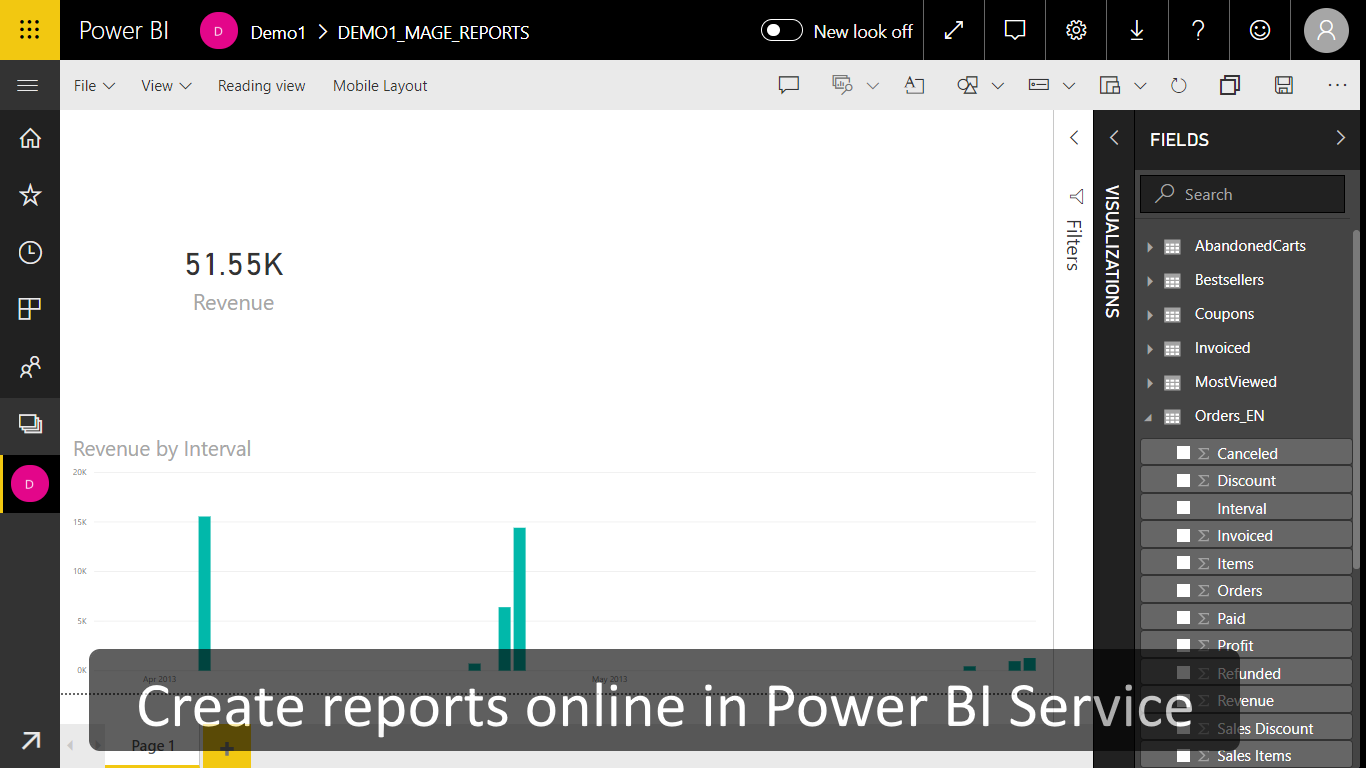Open the comments panel
The height and width of the screenshot is (768, 1366).
(788, 85)
